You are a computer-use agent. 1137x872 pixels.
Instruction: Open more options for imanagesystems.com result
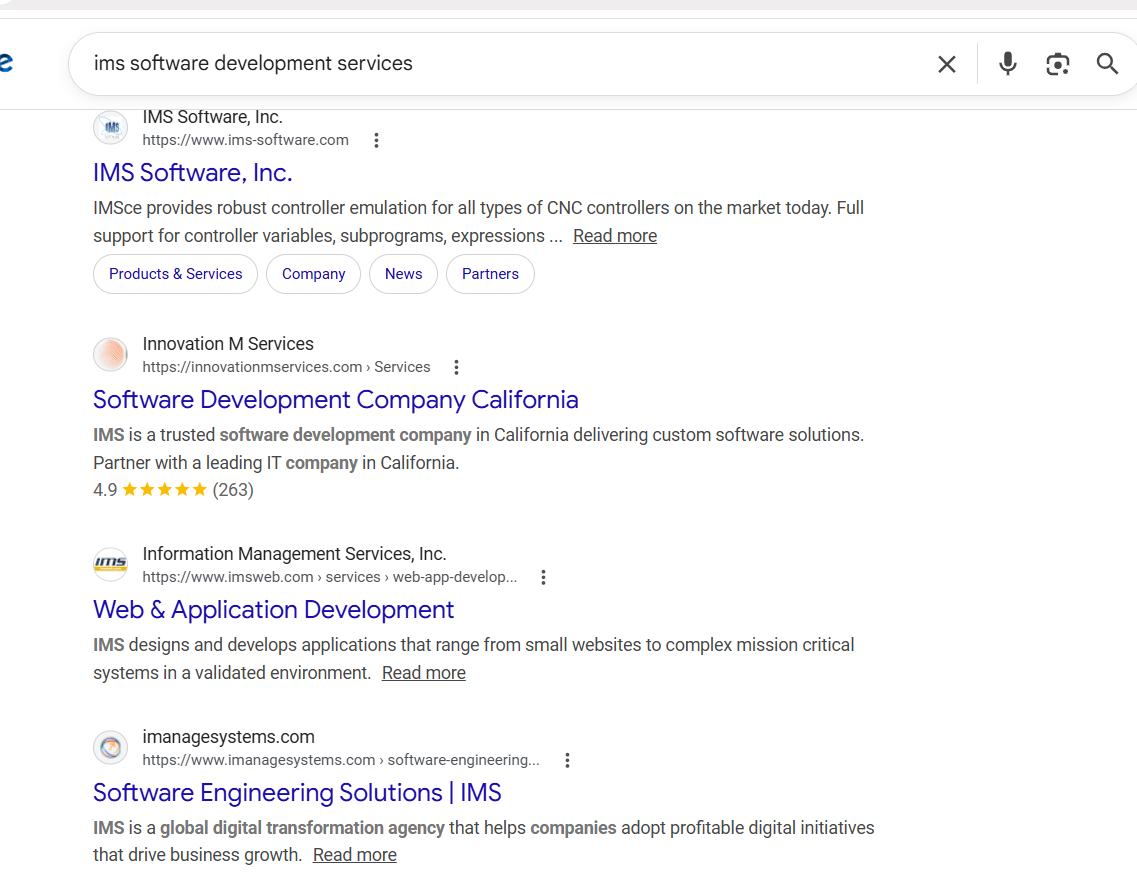[x=567, y=760]
